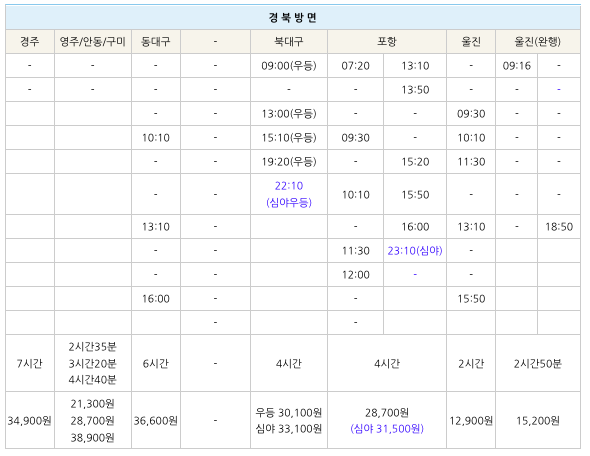Open the blue (심야 31,500원) fare

click(x=387, y=429)
